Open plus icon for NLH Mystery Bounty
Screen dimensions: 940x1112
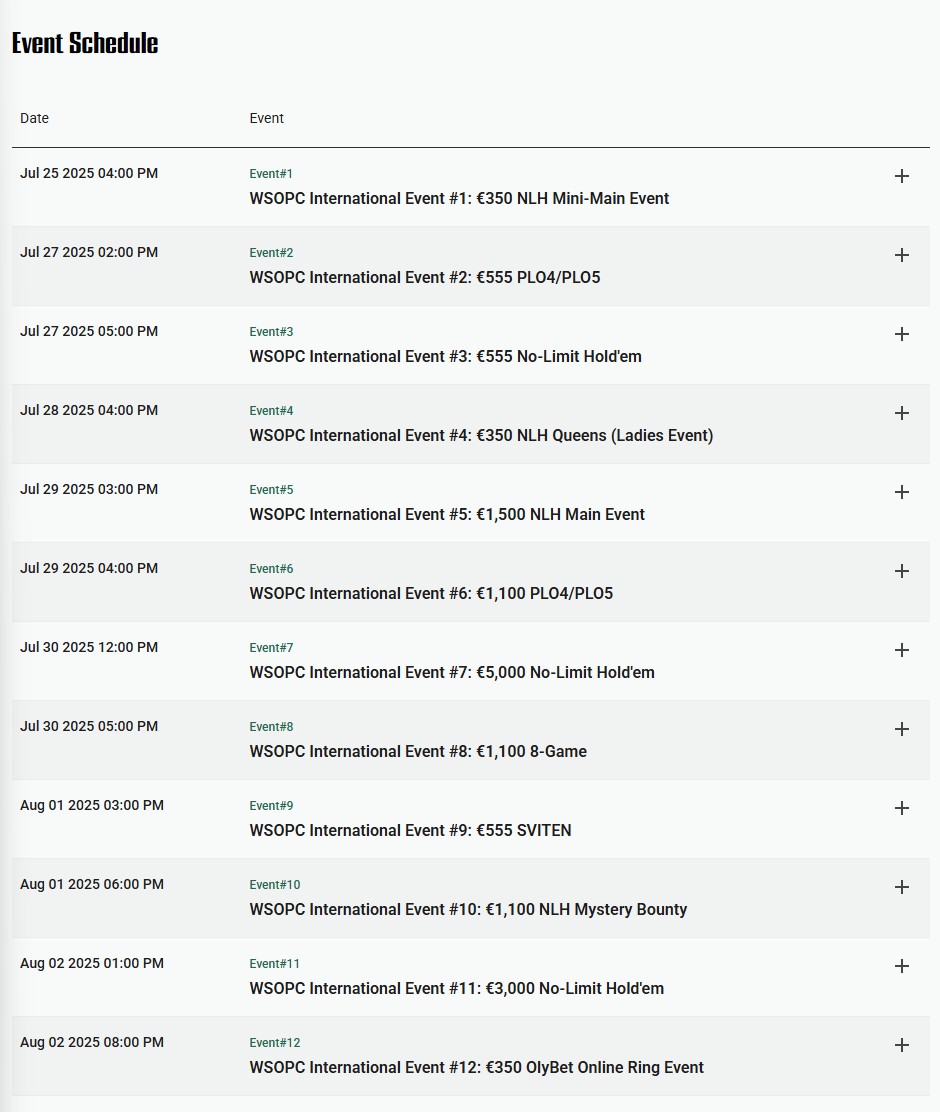pos(902,887)
